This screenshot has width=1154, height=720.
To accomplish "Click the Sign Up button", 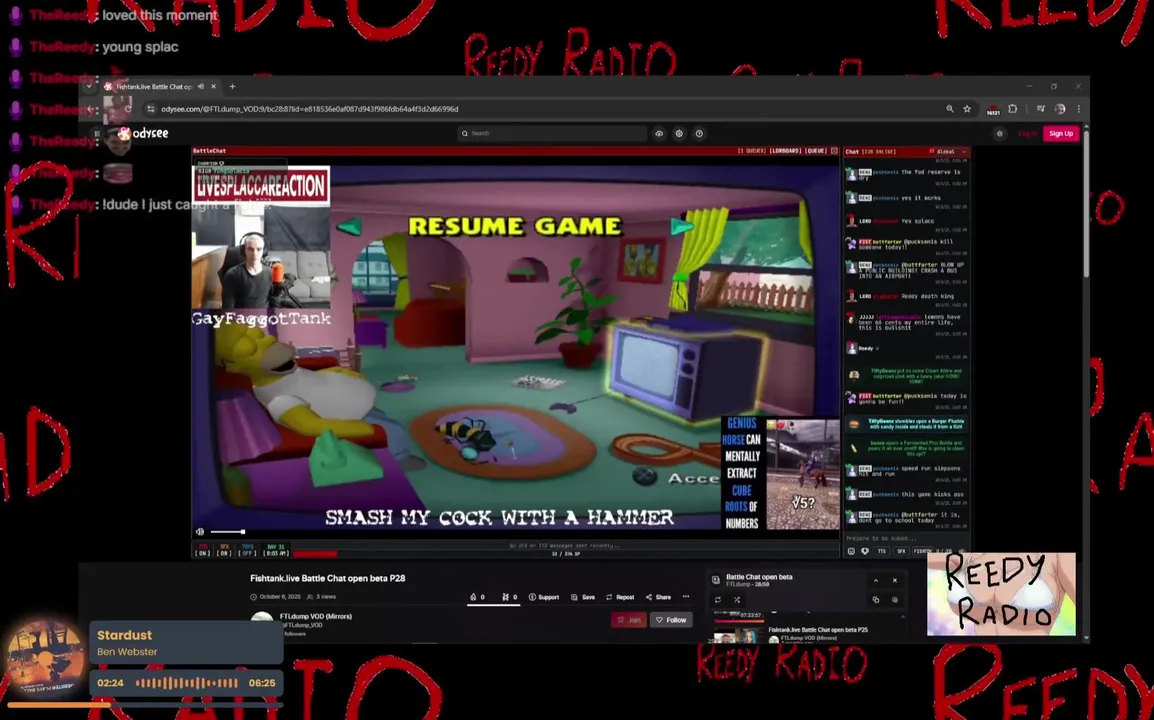I will (x=1061, y=133).
